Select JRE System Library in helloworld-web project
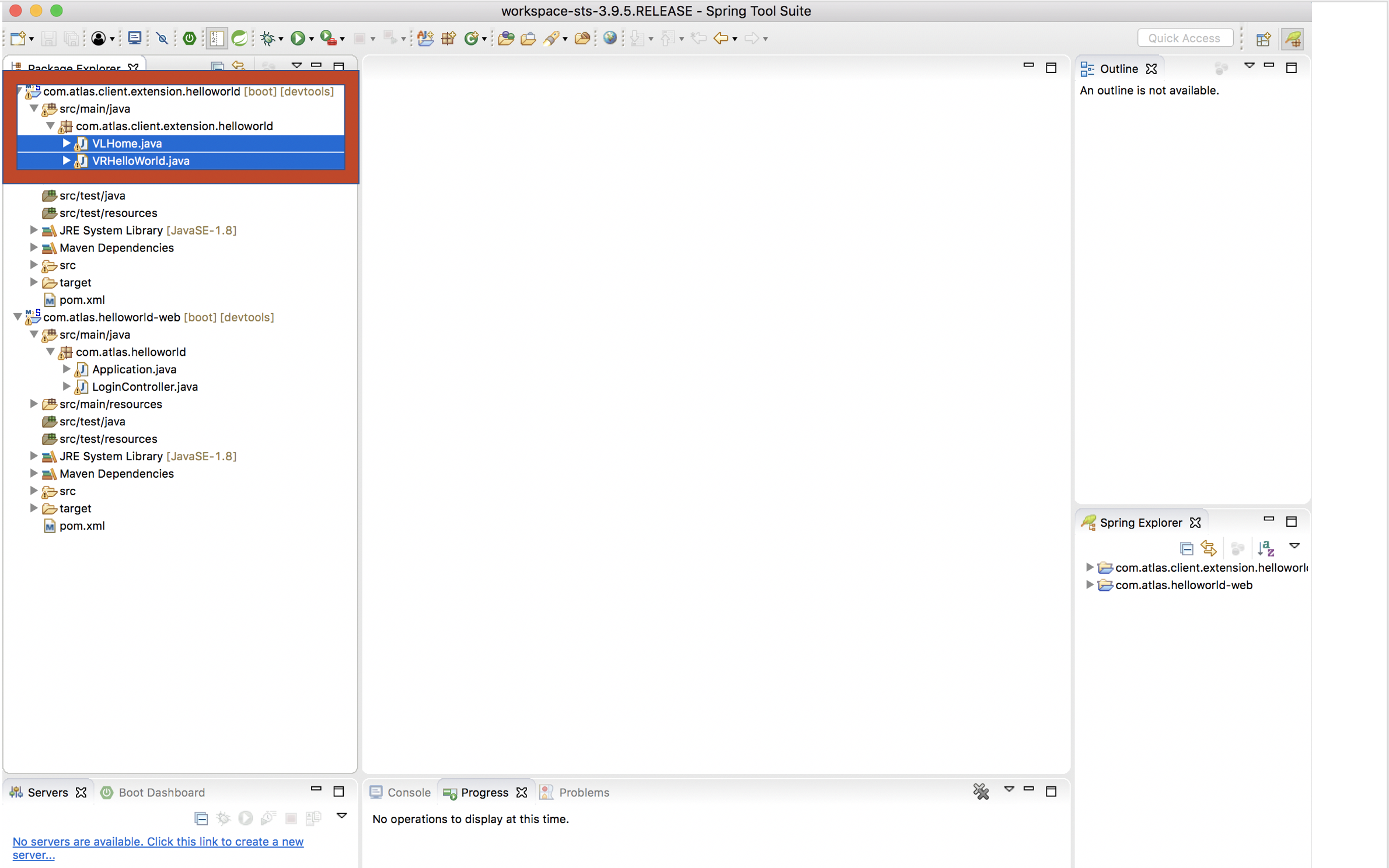 coord(148,456)
